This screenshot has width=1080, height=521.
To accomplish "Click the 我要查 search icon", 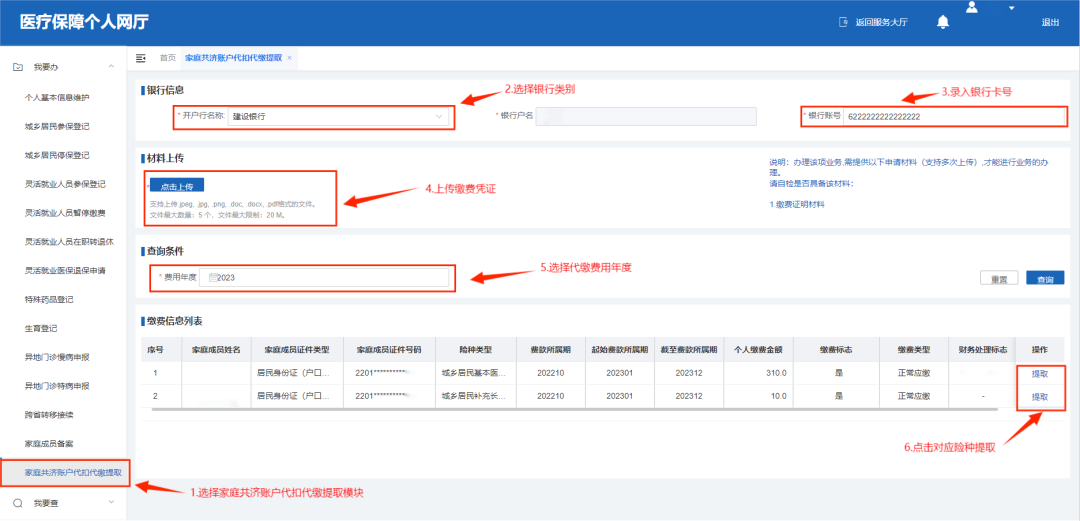I will 17,503.
